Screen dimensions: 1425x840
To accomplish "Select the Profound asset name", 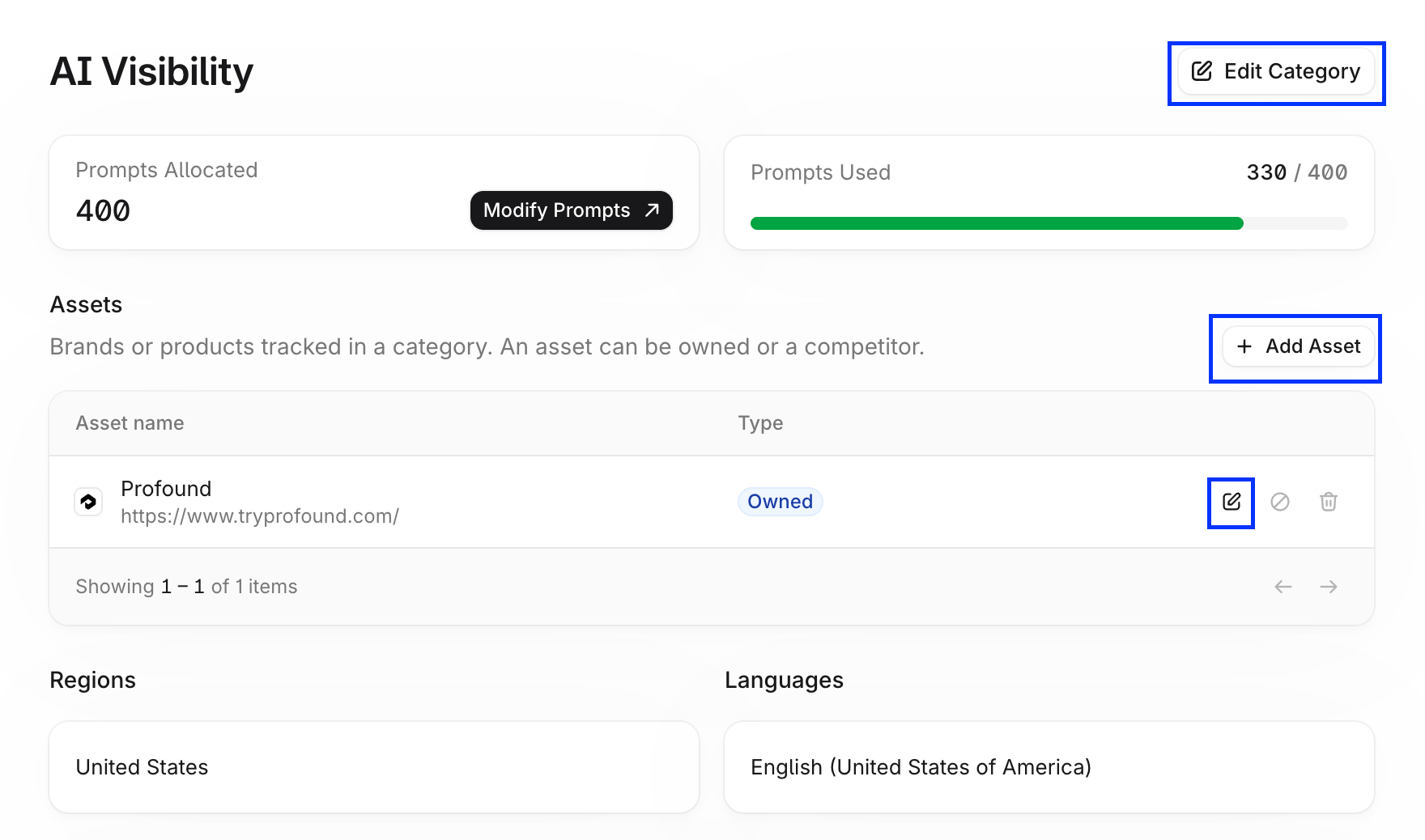I will coord(166,489).
